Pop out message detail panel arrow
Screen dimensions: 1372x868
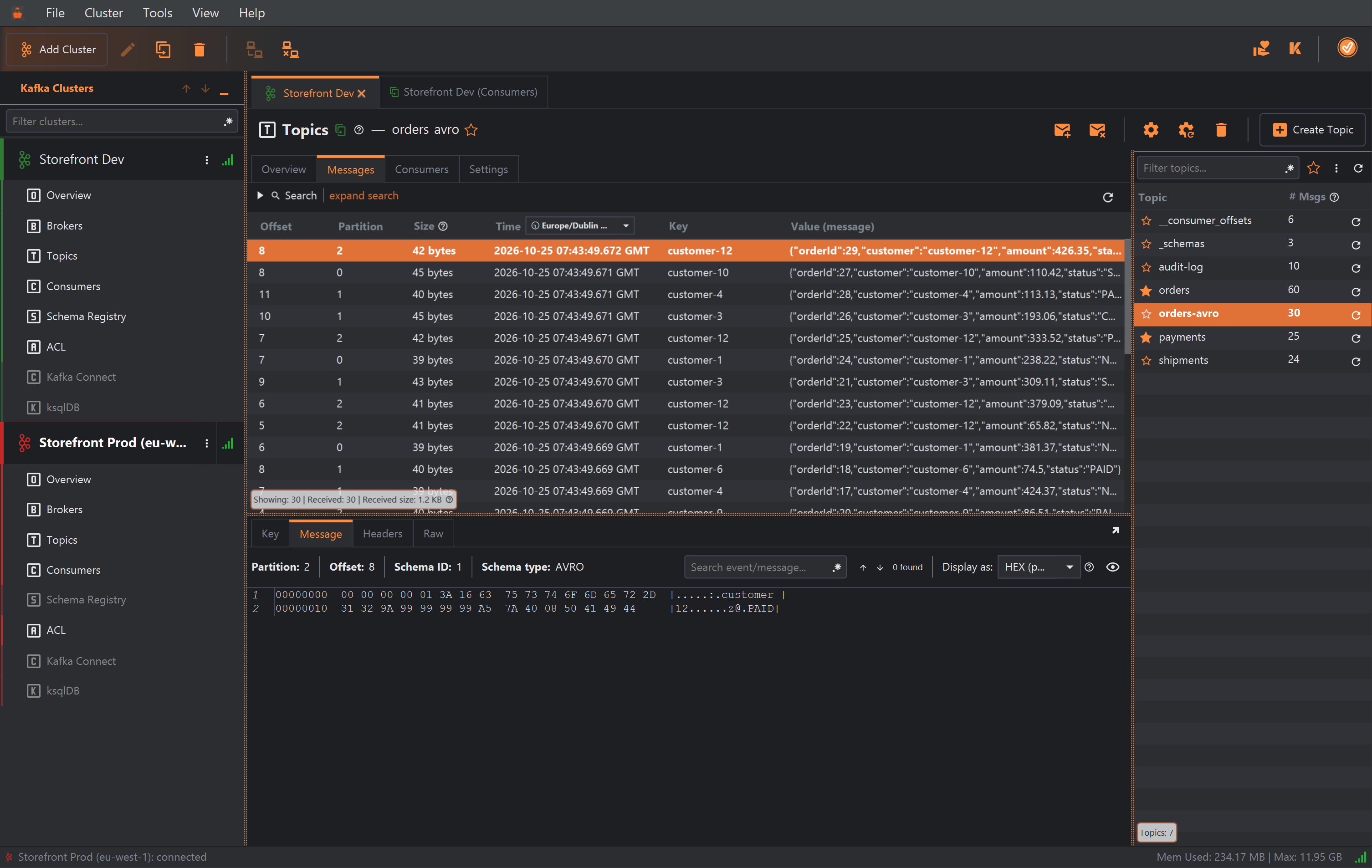(1115, 530)
